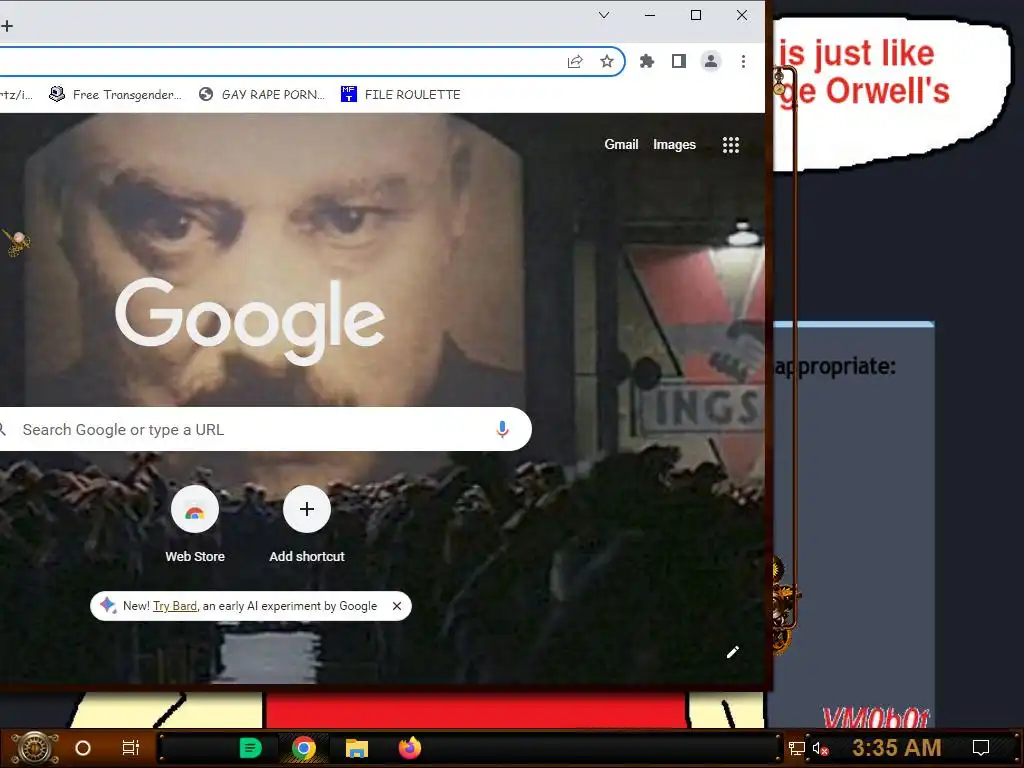Expand the Chrome tab search chevron

click(x=604, y=15)
